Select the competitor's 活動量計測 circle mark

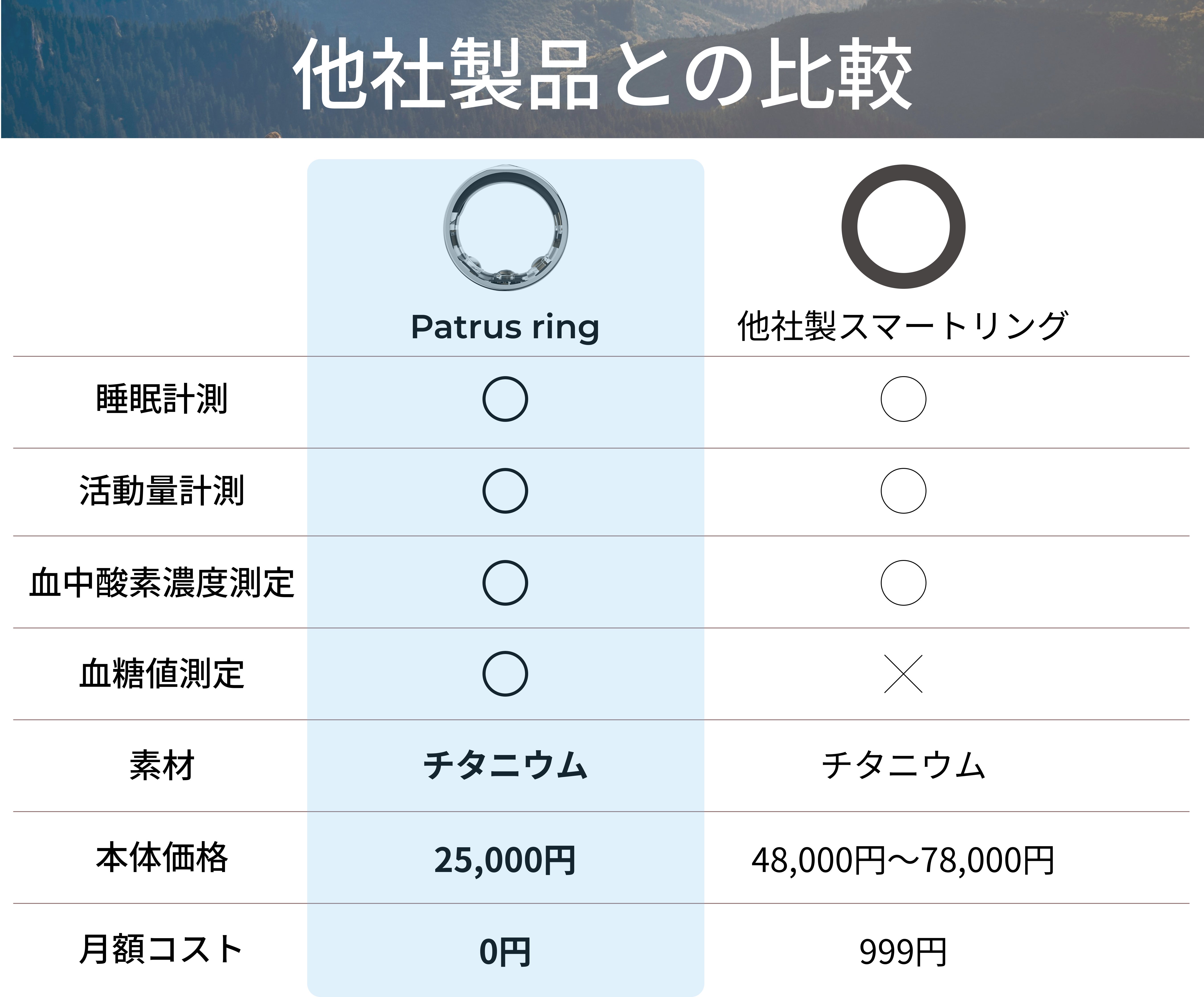[903, 491]
